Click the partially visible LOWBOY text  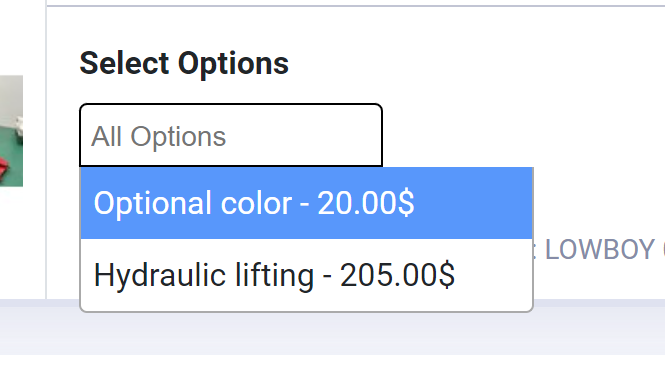tap(600, 249)
